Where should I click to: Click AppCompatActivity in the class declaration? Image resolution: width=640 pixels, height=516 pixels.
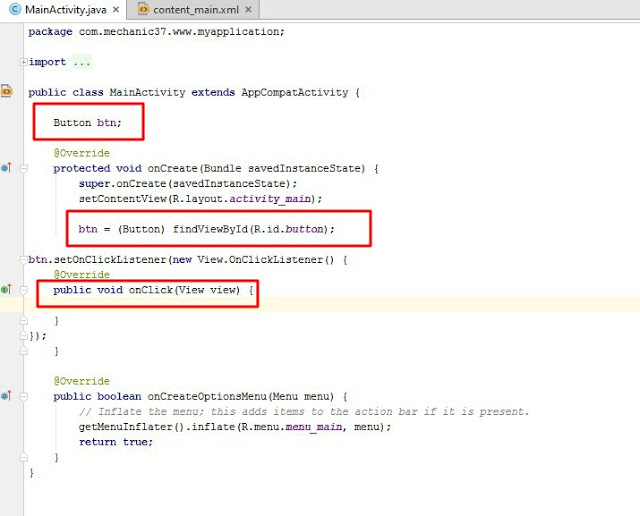tap(295, 92)
